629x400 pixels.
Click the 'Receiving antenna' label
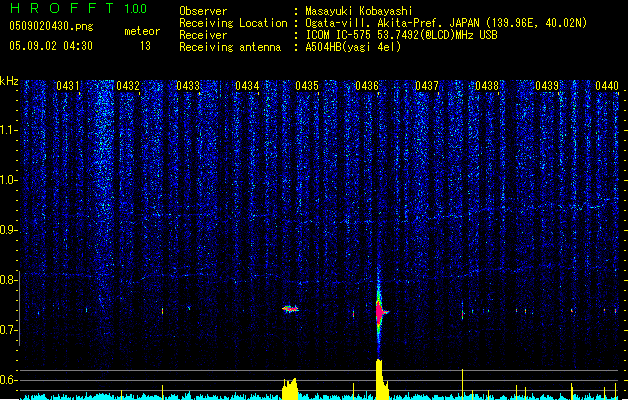point(230,47)
